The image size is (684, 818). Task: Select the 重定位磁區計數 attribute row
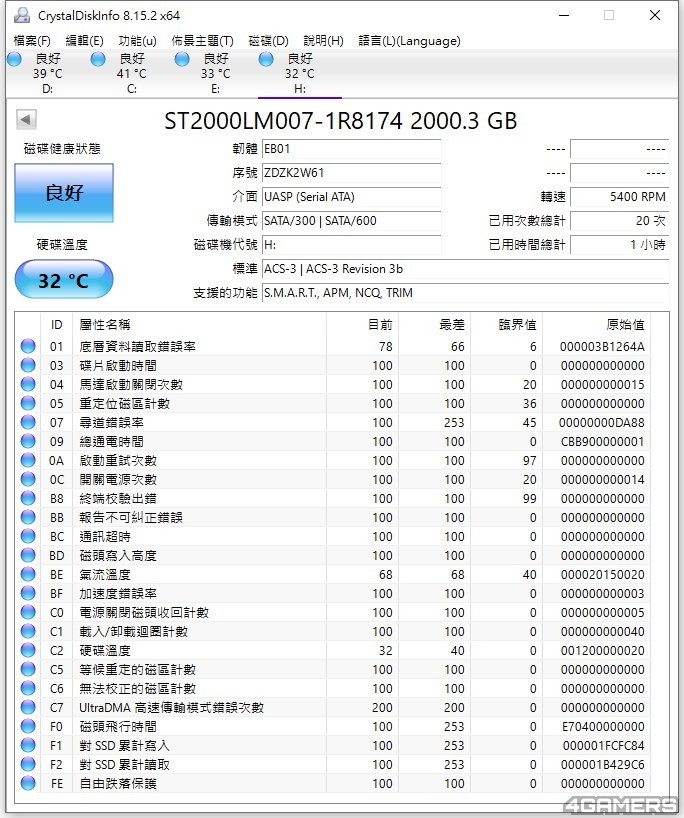(x=334, y=403)
